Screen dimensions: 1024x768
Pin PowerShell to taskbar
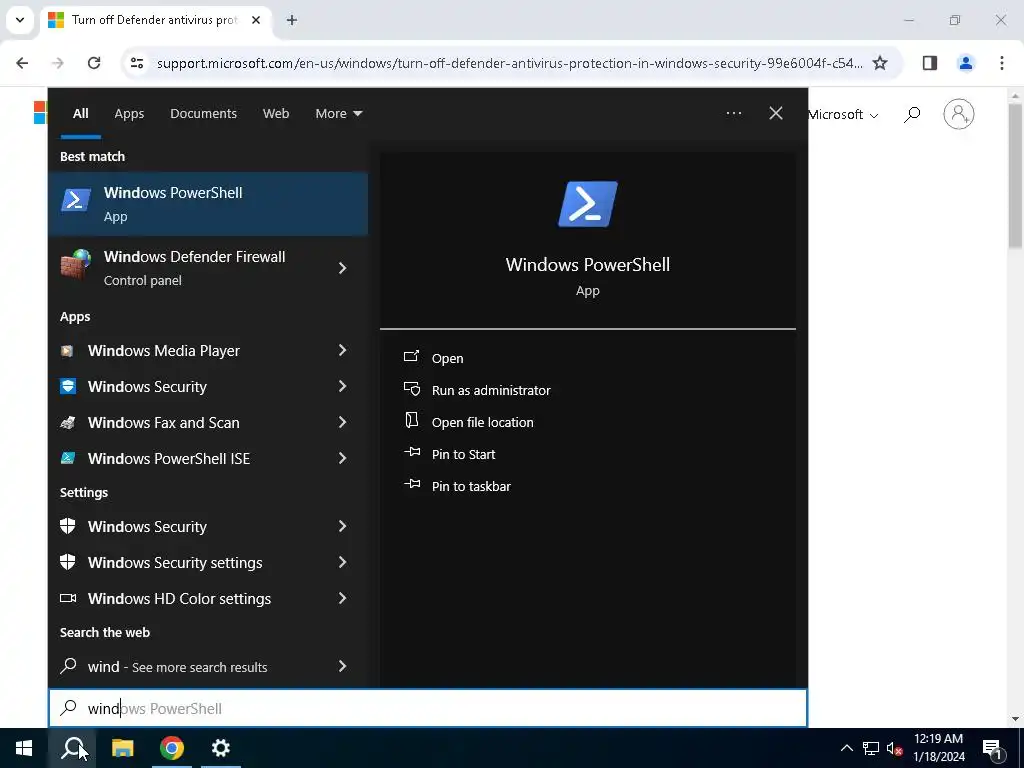click(x=471, y=487)
